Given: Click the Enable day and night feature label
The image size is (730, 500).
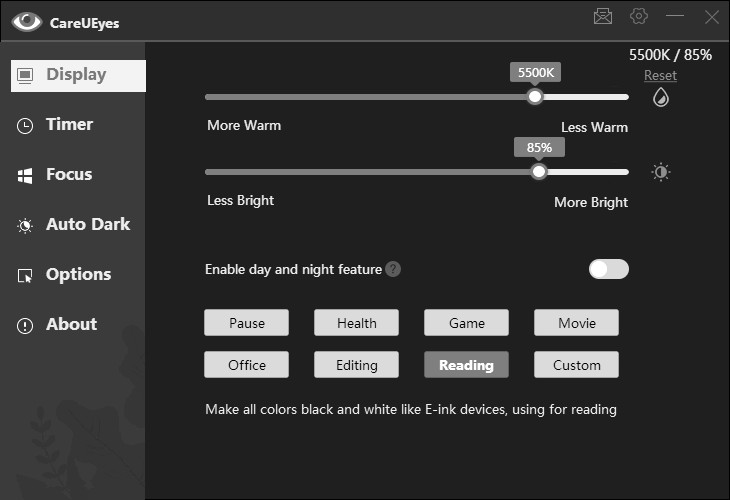Looking at the screenshot, I should coord(293,269).
